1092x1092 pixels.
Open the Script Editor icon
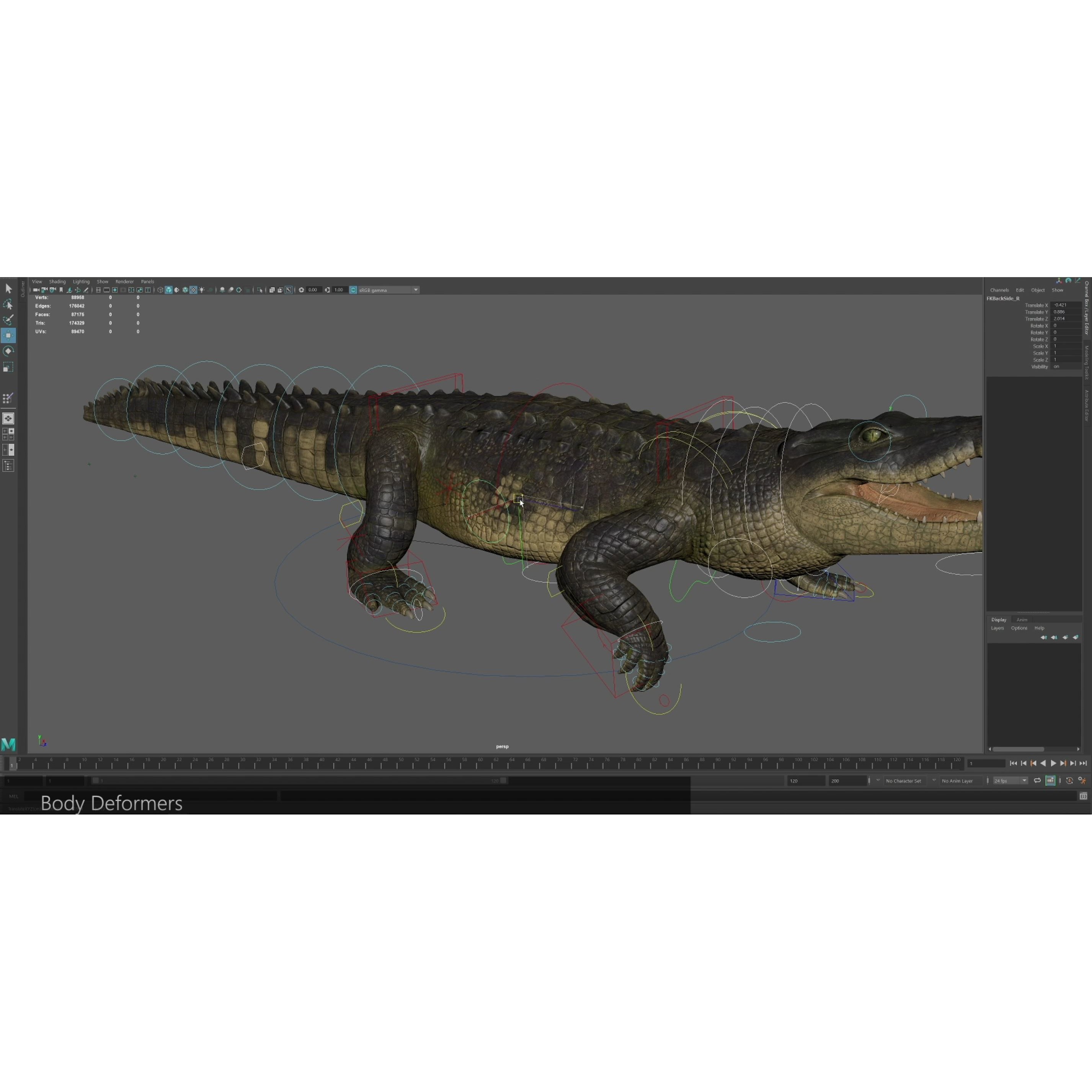(x=1083, y=796)
